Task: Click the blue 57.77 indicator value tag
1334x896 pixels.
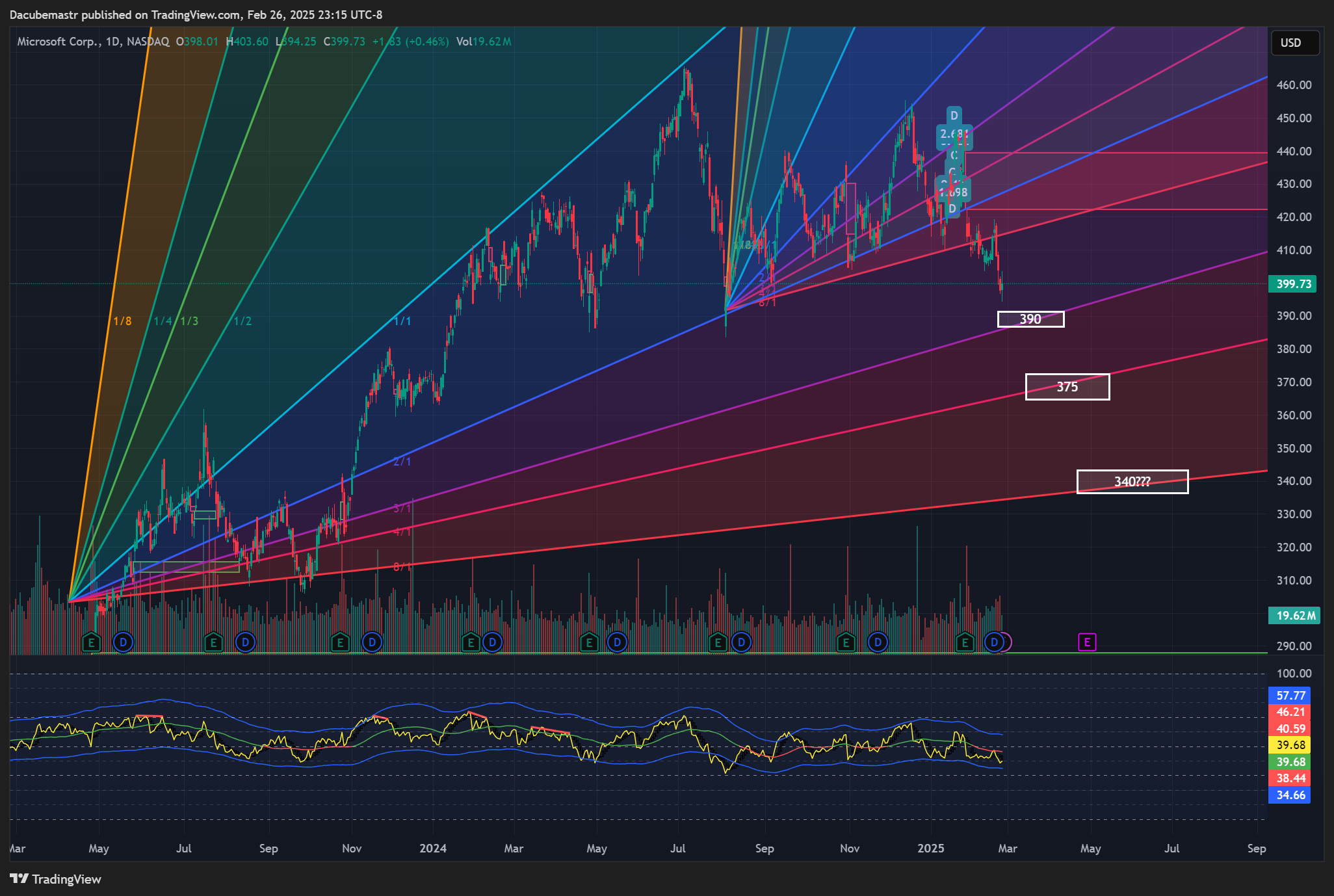Action: coord(1290,696)
